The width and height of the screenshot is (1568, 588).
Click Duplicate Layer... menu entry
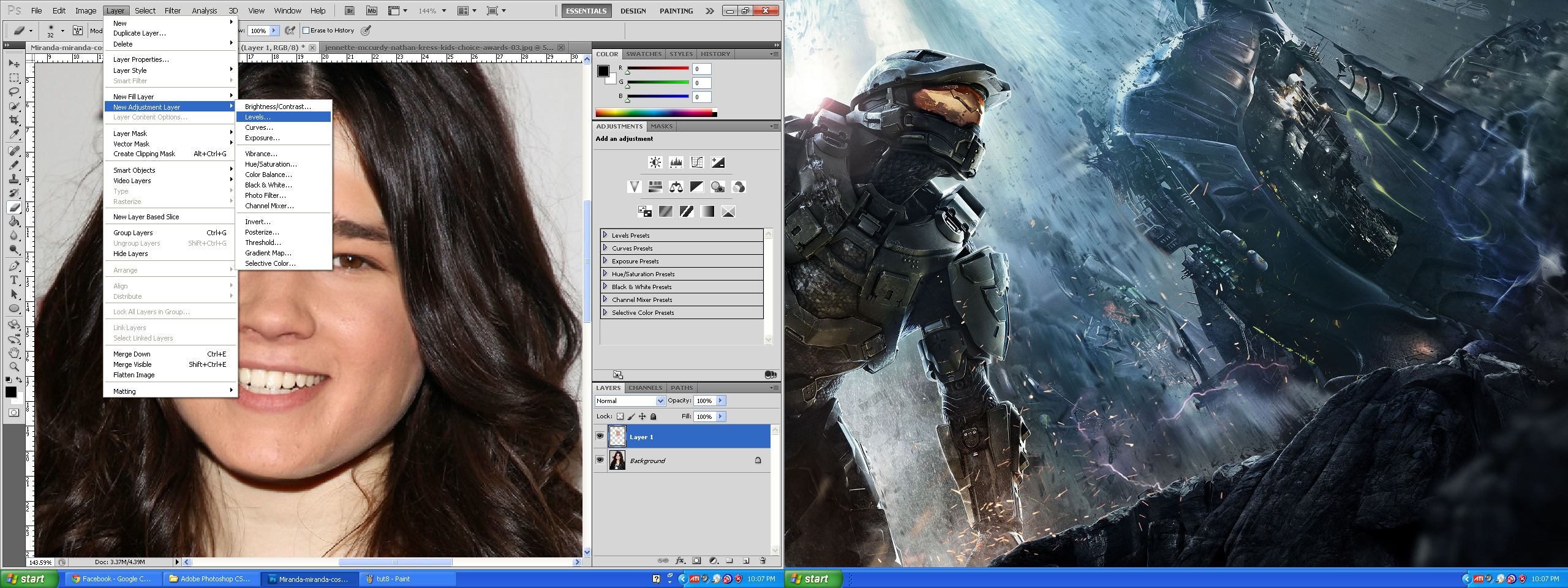170,33
